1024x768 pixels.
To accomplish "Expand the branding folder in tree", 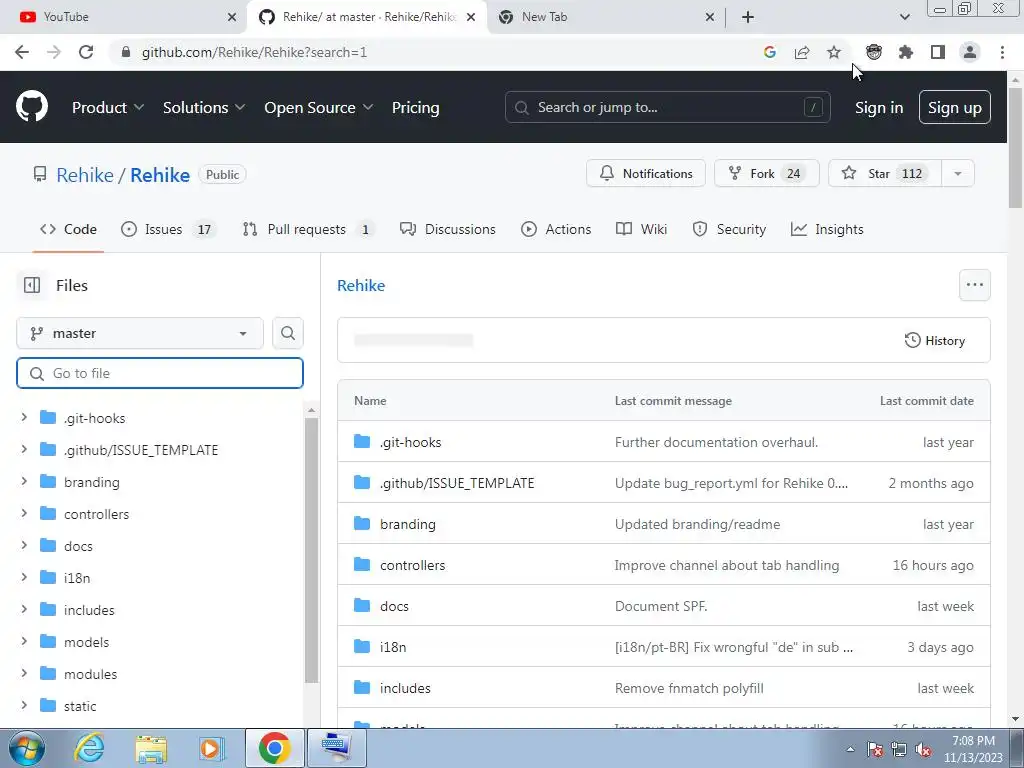I will coord(24,481).
